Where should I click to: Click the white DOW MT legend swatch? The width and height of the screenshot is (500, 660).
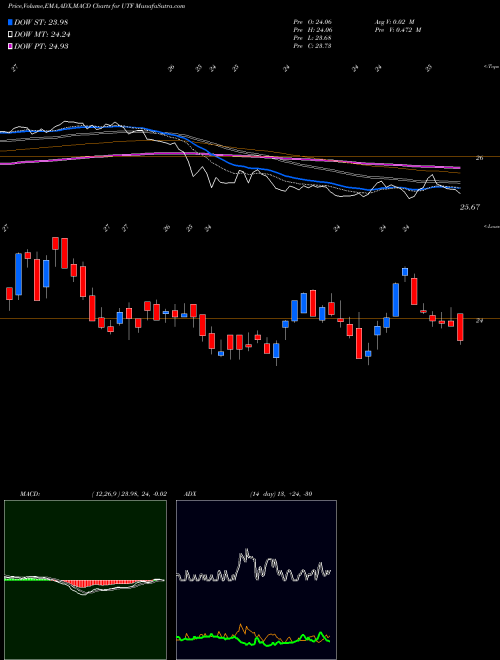pyautogui.click(x=10, y=35)
